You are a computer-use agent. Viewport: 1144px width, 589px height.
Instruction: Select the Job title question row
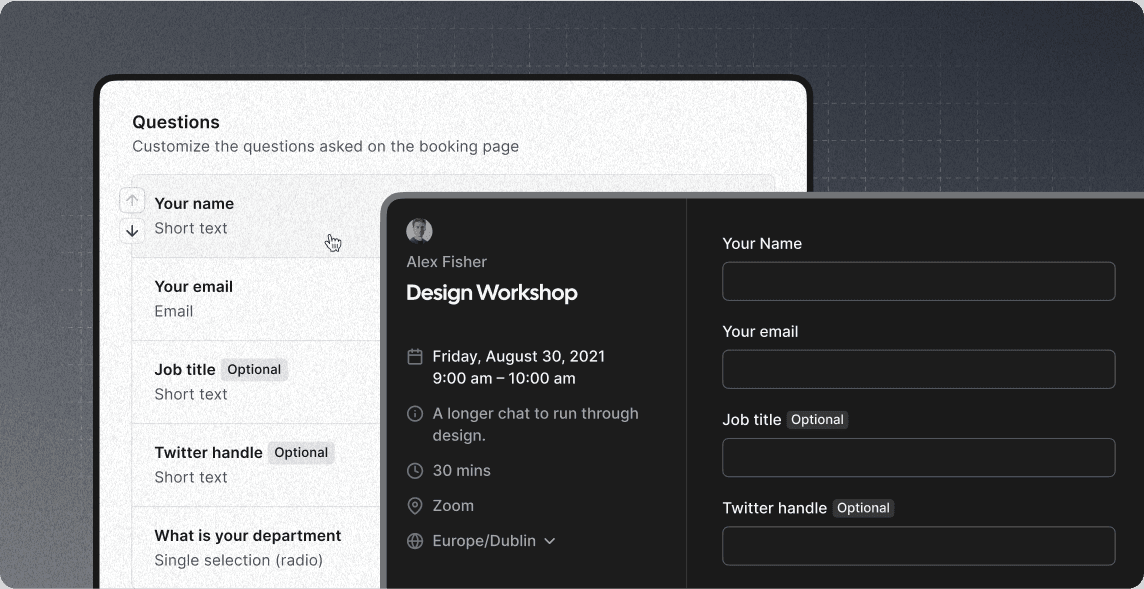(x=257, y=382)
